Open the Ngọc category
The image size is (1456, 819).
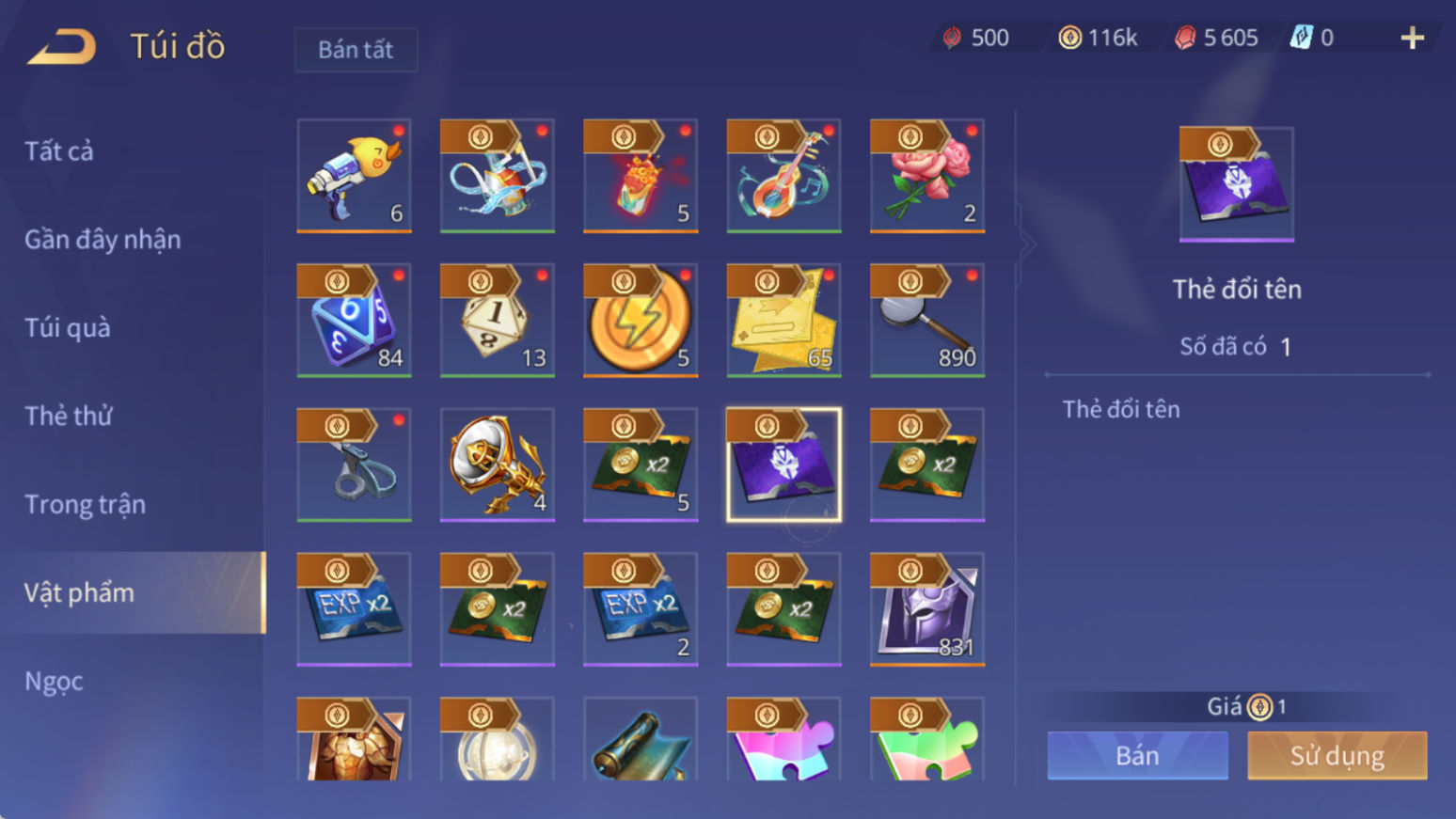point(54,682)
